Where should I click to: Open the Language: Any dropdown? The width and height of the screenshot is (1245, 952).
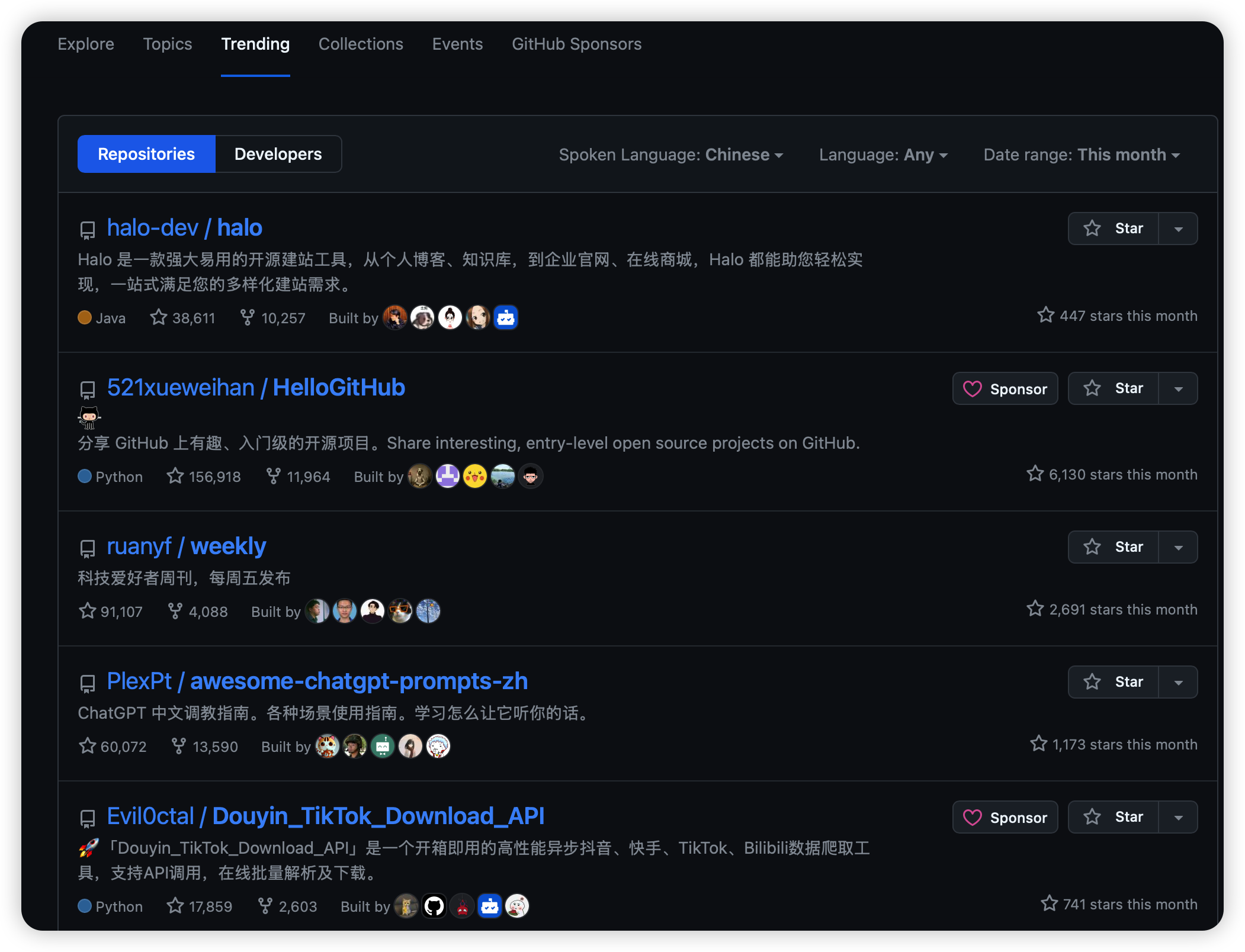(x=883, y=155)
